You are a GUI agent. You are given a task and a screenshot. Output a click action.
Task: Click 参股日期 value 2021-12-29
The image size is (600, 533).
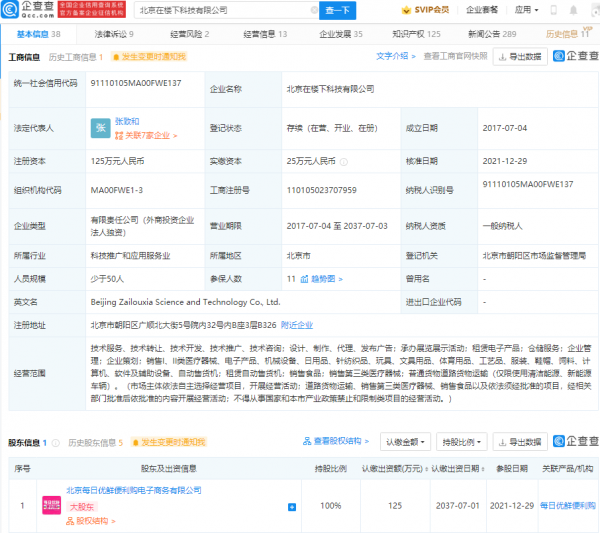click(x=512, y=506)
